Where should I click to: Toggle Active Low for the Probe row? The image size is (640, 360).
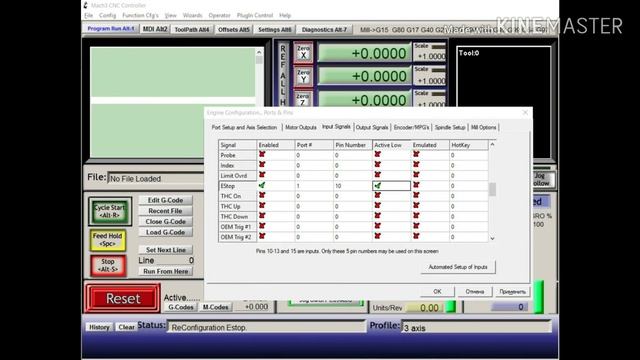pyautogui.click(x=378, y=155)
